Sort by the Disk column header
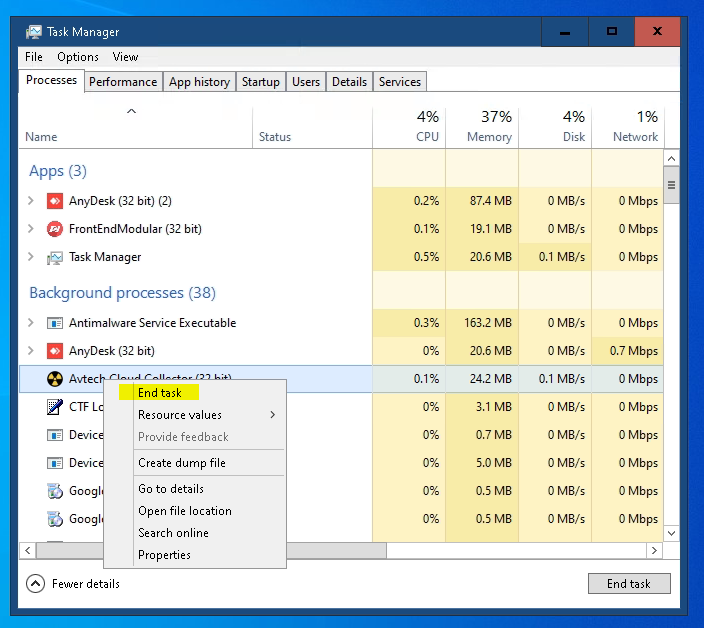Screen dimensions: 704x628 [555, 127]
